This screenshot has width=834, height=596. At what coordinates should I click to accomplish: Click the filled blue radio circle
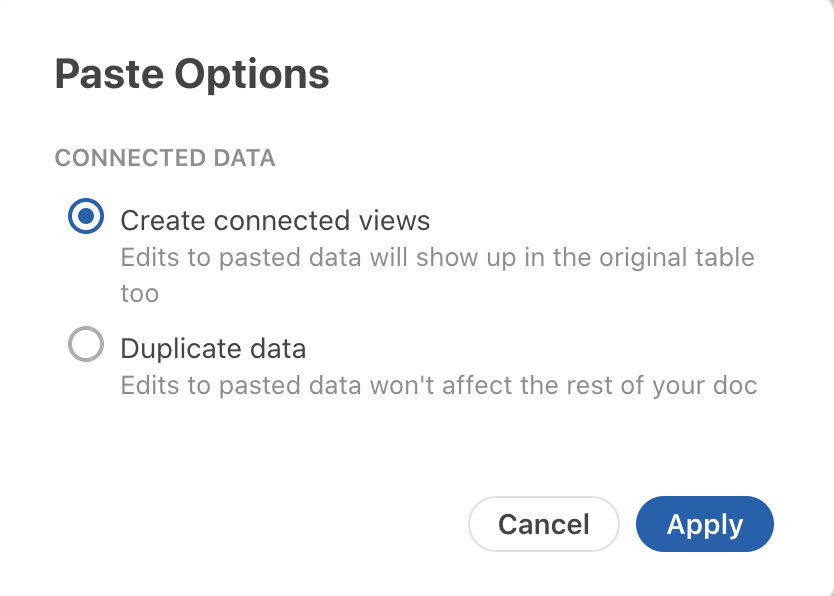86,216
